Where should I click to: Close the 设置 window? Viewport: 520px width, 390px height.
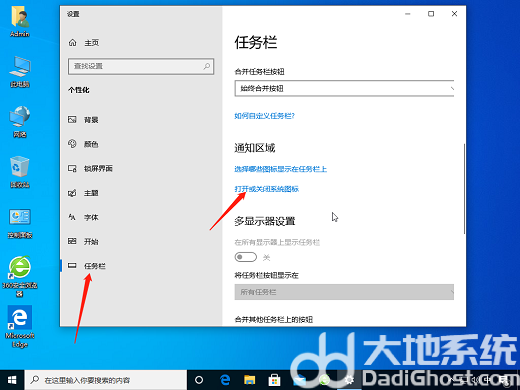[x=454, y=14]
